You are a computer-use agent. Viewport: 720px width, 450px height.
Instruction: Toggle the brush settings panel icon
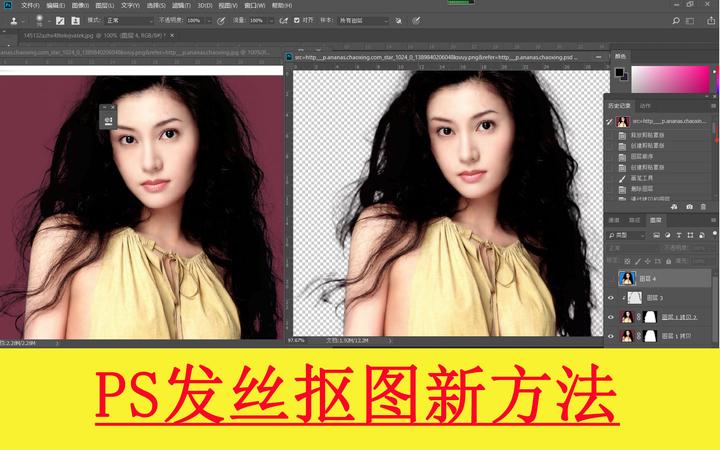[x=60, y=21]
